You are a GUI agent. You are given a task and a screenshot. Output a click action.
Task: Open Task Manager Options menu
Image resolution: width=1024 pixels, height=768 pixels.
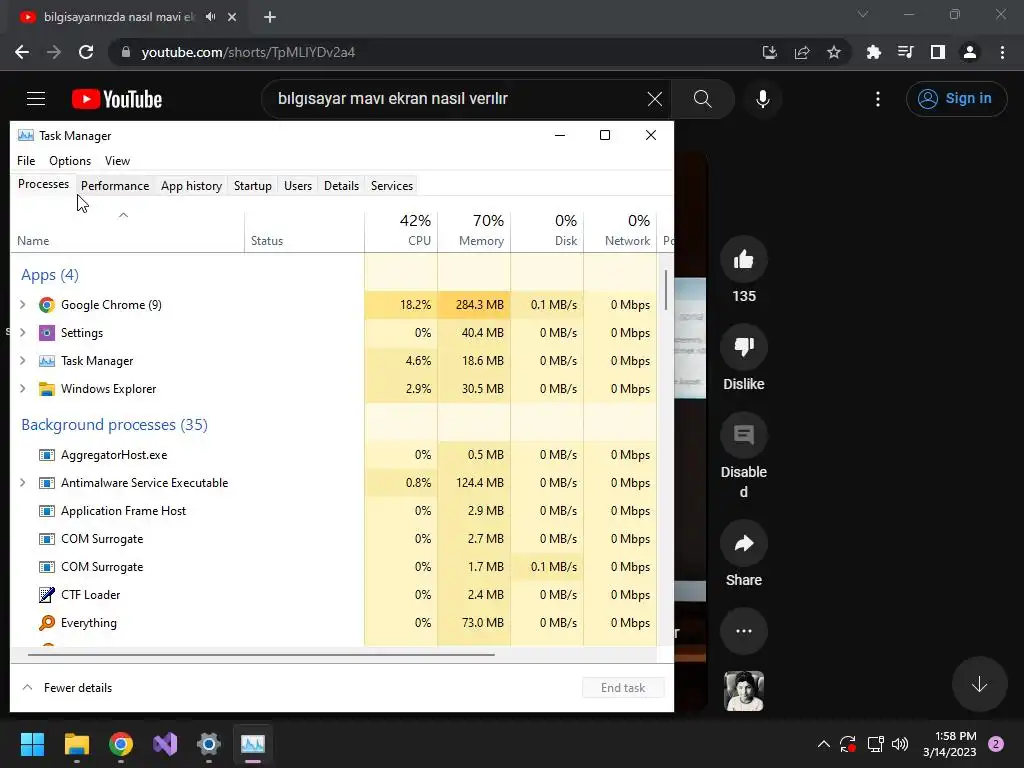pos(70,161)
